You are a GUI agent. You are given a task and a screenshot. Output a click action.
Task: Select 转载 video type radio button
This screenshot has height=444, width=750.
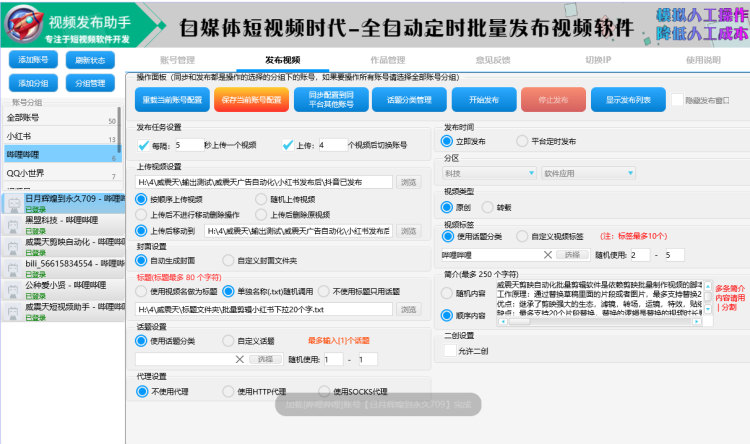[487, 207]
